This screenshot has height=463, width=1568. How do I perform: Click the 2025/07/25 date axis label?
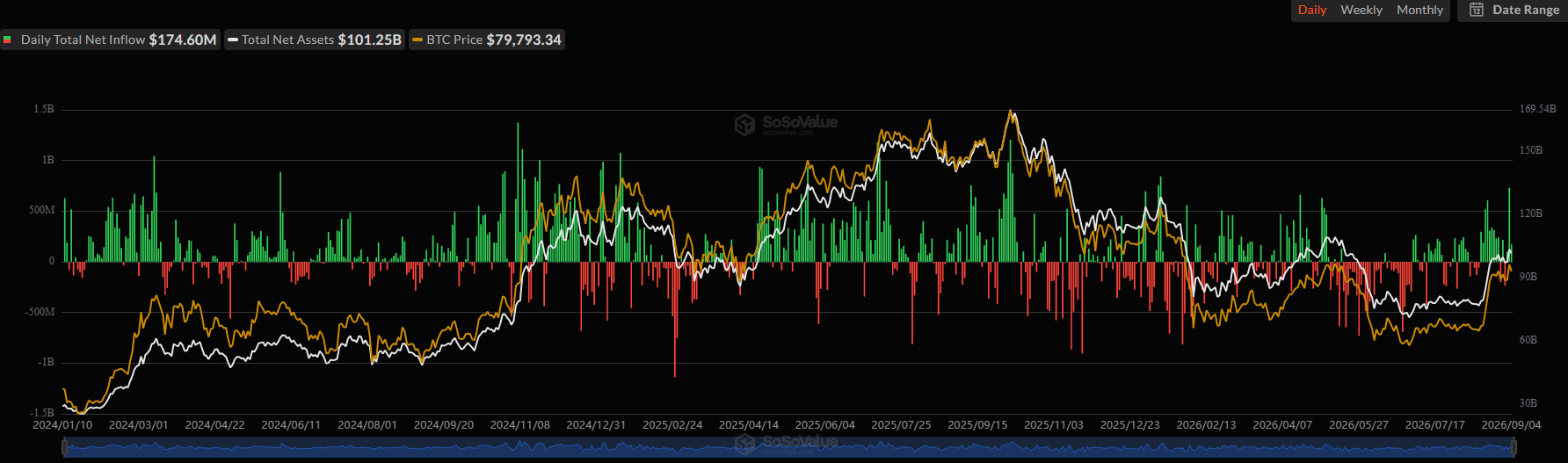tap(901, 424)
